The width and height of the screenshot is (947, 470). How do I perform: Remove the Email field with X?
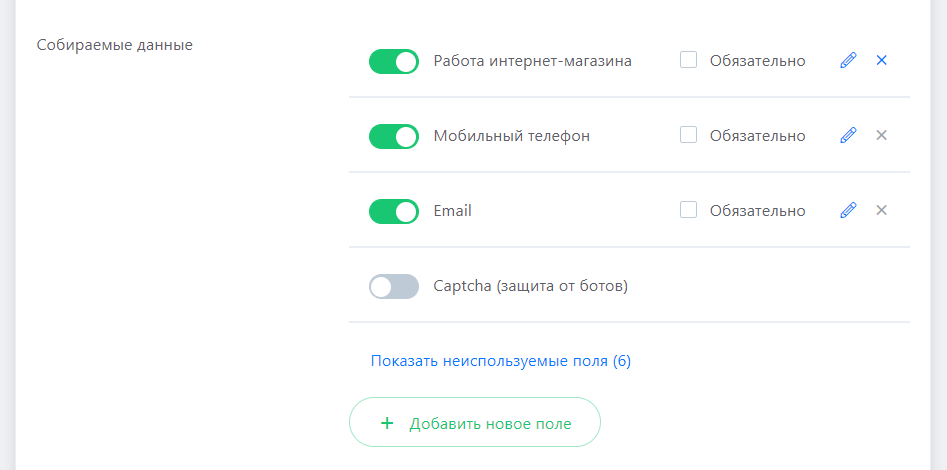[x=881, y=210]
